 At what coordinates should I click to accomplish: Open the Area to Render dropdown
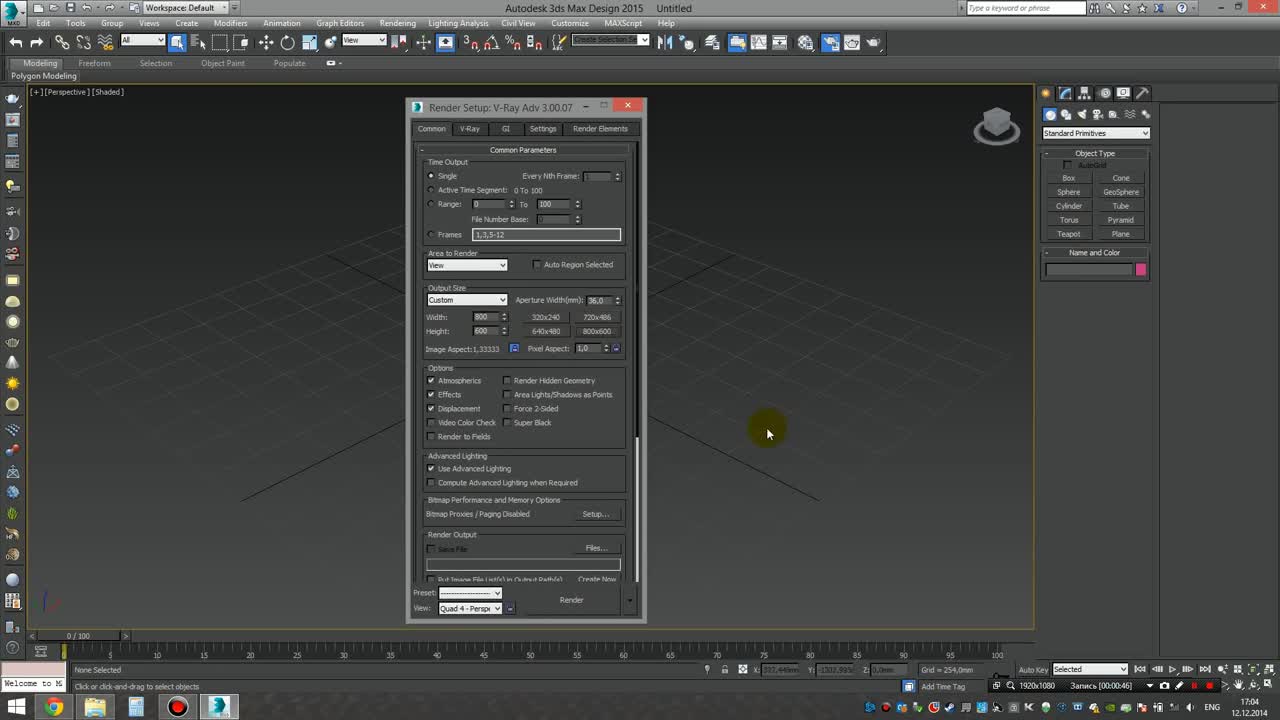[x=467, y=265]
